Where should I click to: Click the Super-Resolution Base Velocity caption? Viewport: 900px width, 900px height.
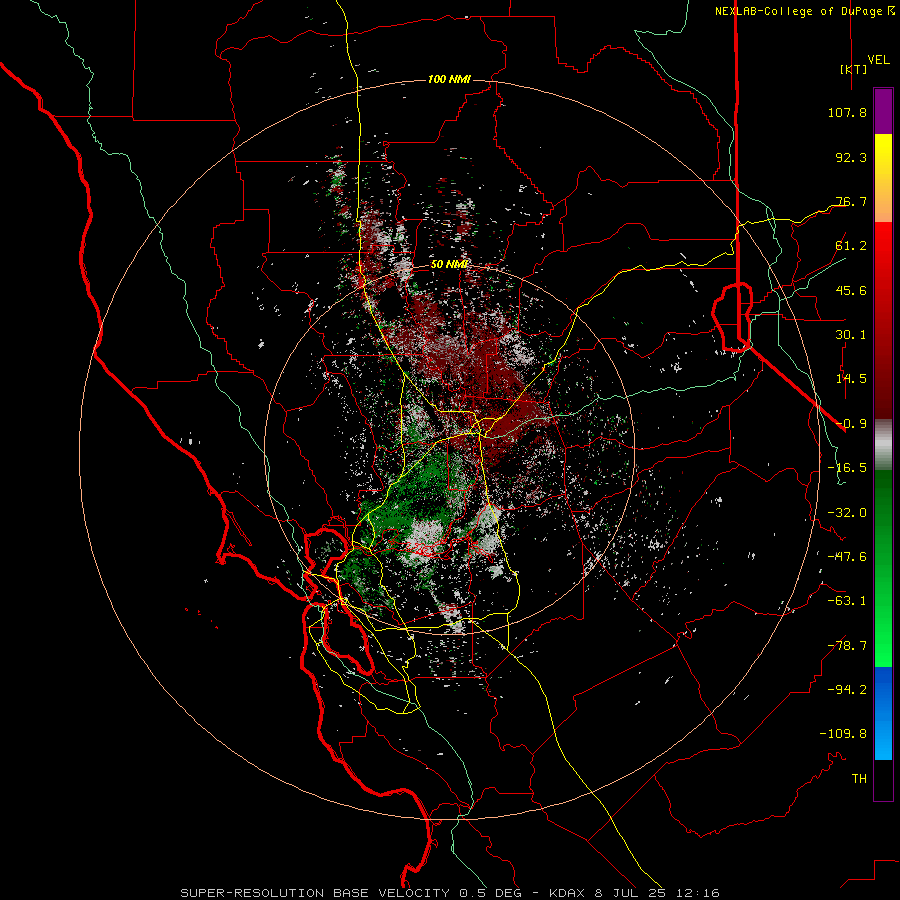tap(449, 893)
